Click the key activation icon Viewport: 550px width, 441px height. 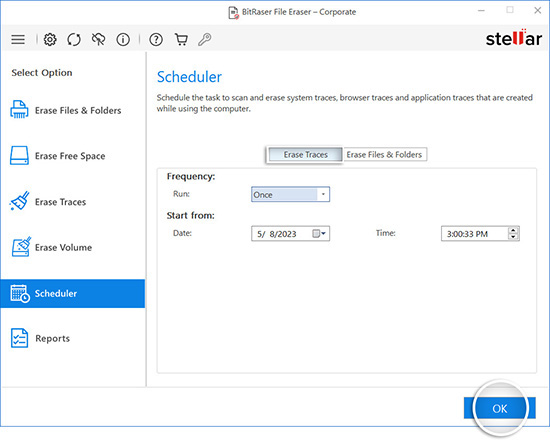(x=204, y=39)
